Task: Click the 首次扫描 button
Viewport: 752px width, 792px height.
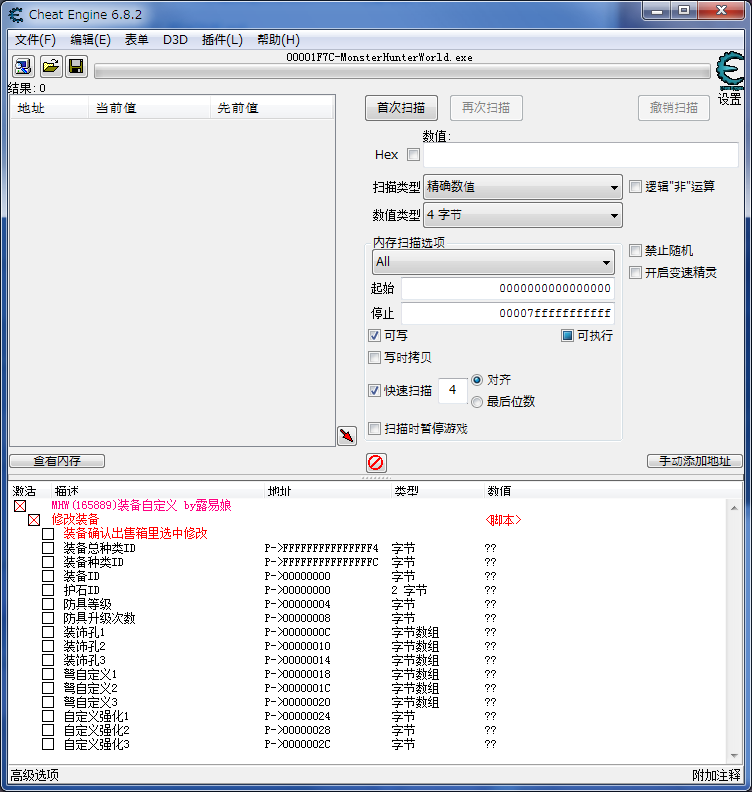Action: click(x=402, y=108)
